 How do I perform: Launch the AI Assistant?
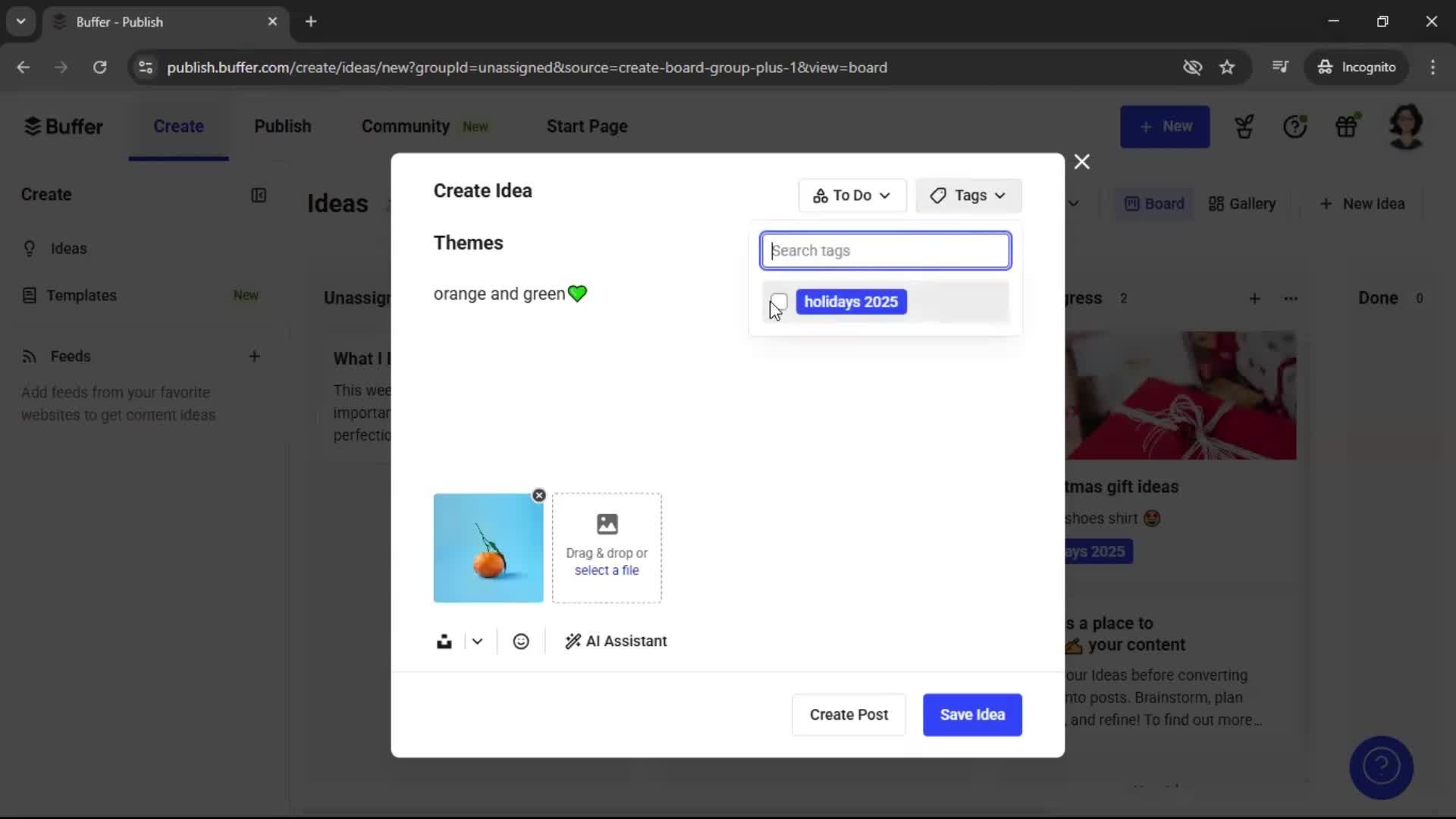616,641
